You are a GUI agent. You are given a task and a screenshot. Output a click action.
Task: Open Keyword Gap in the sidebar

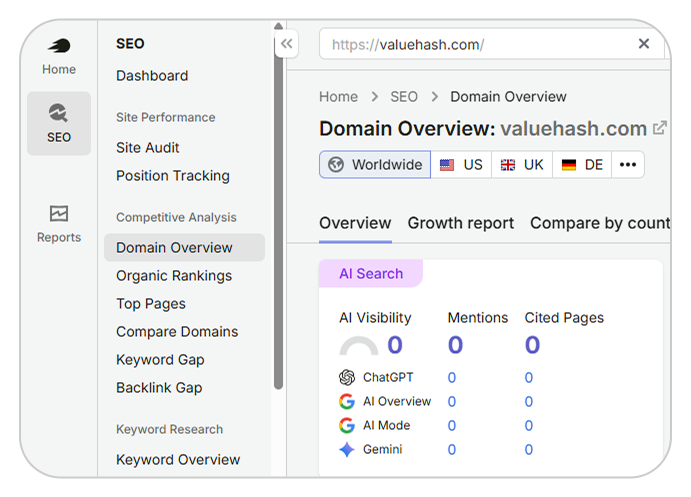pos(160,360)
